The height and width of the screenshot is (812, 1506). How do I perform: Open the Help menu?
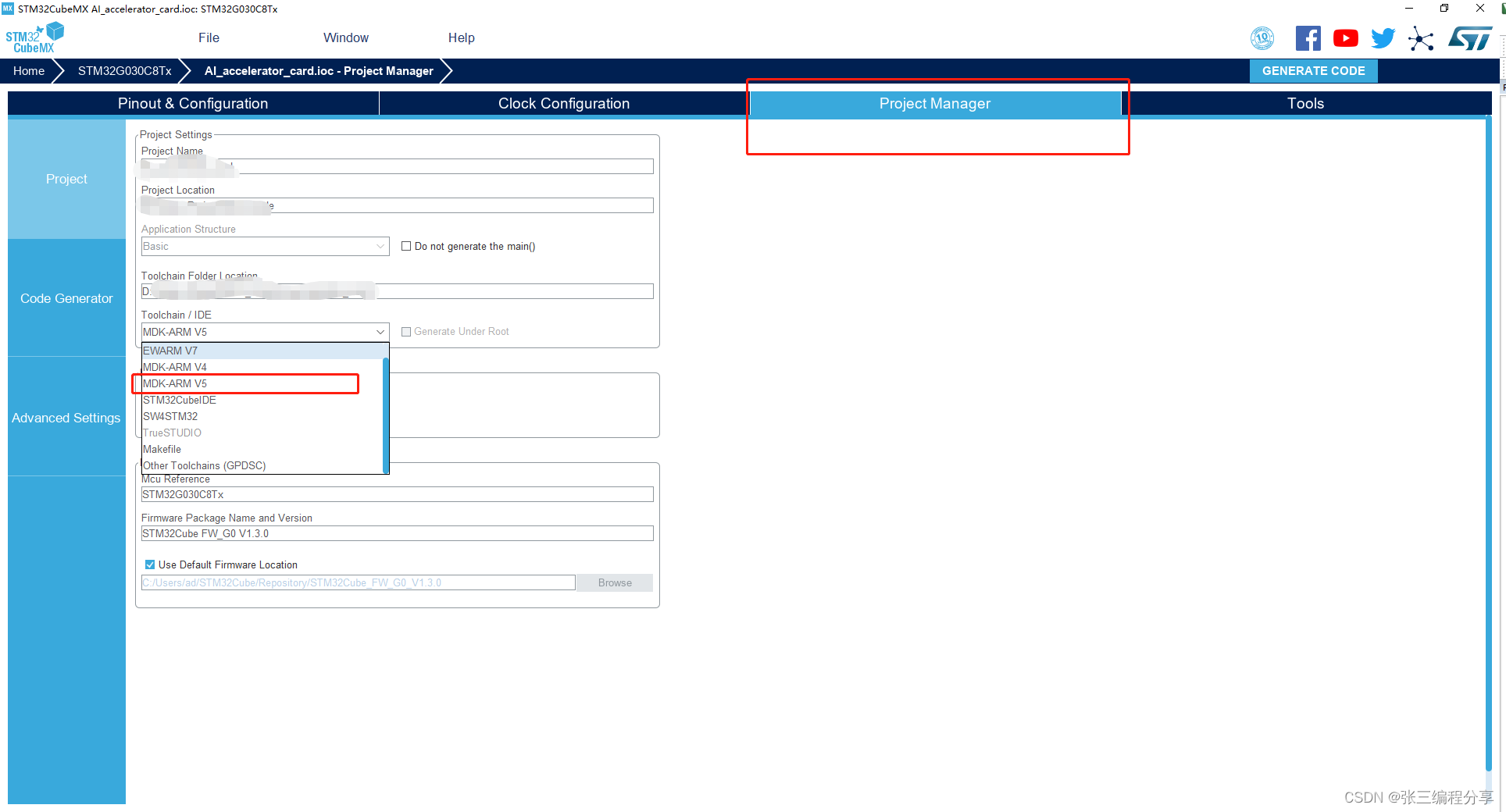pyautogui.click(x=461, y=37)
